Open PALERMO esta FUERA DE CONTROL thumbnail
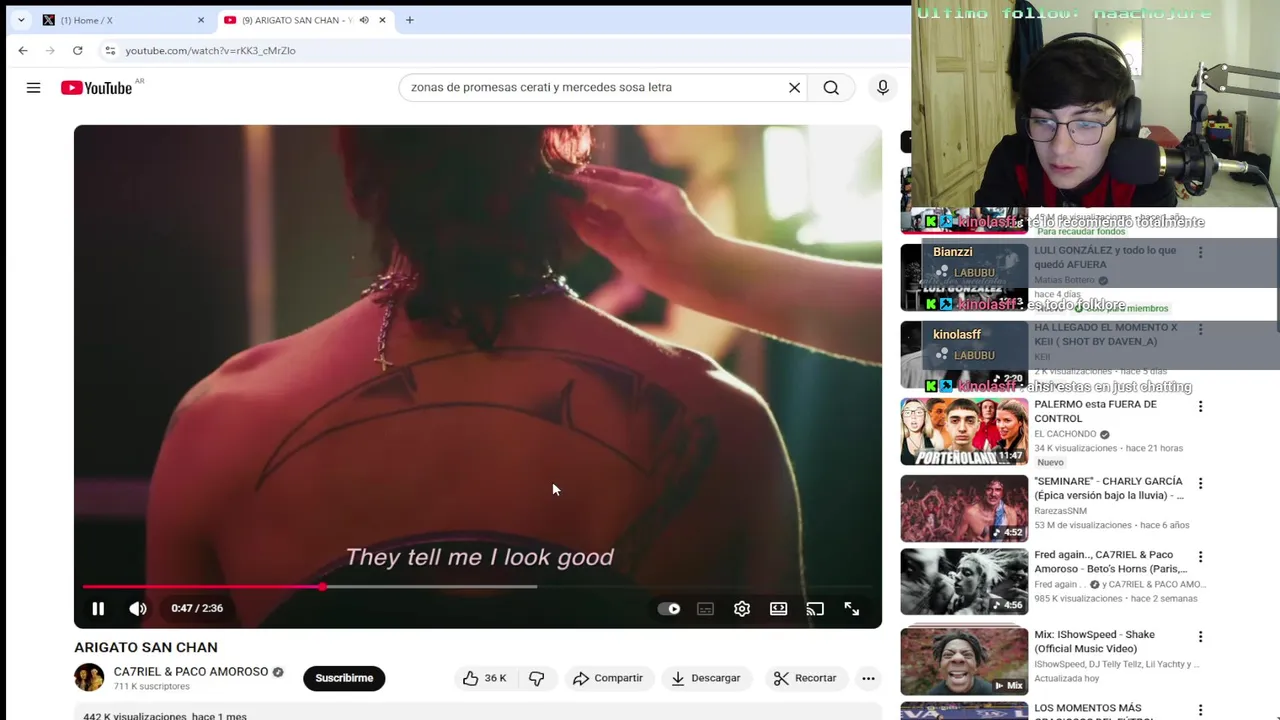The height and width of the screenshot is (720, 1280). click(964, 432)
